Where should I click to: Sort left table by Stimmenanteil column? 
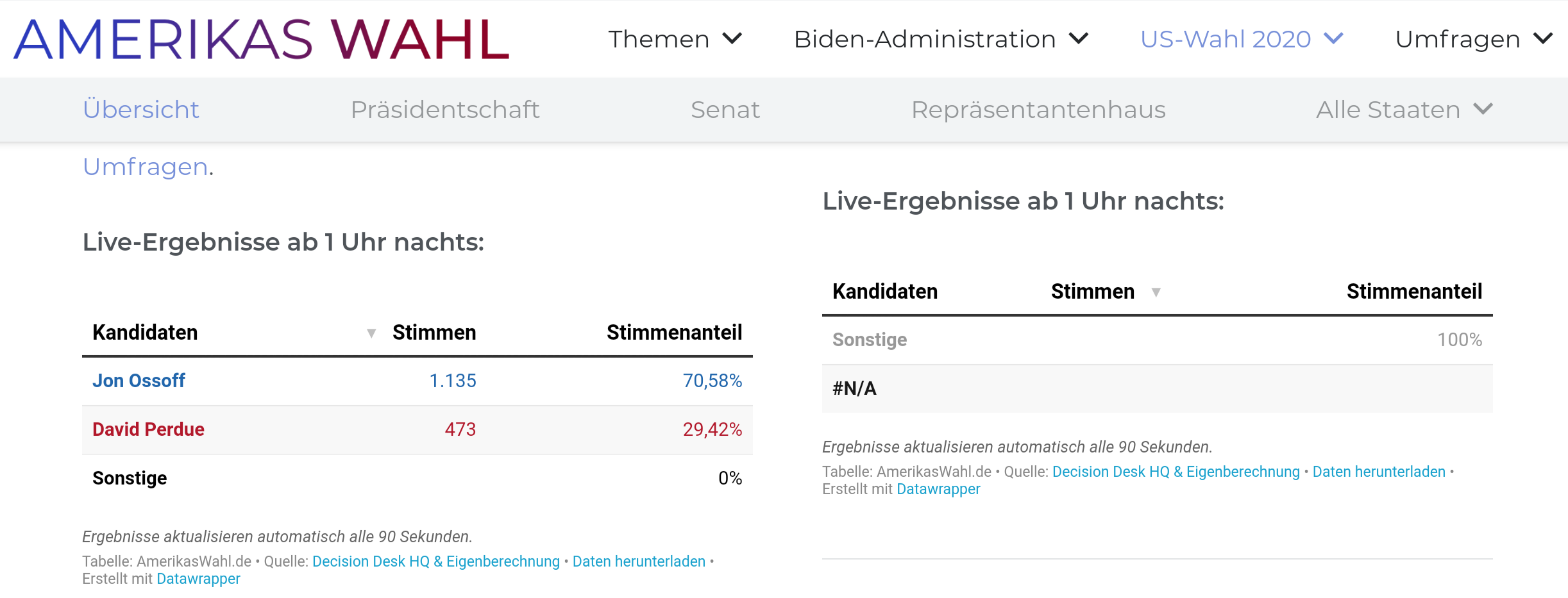pos(674,333)
